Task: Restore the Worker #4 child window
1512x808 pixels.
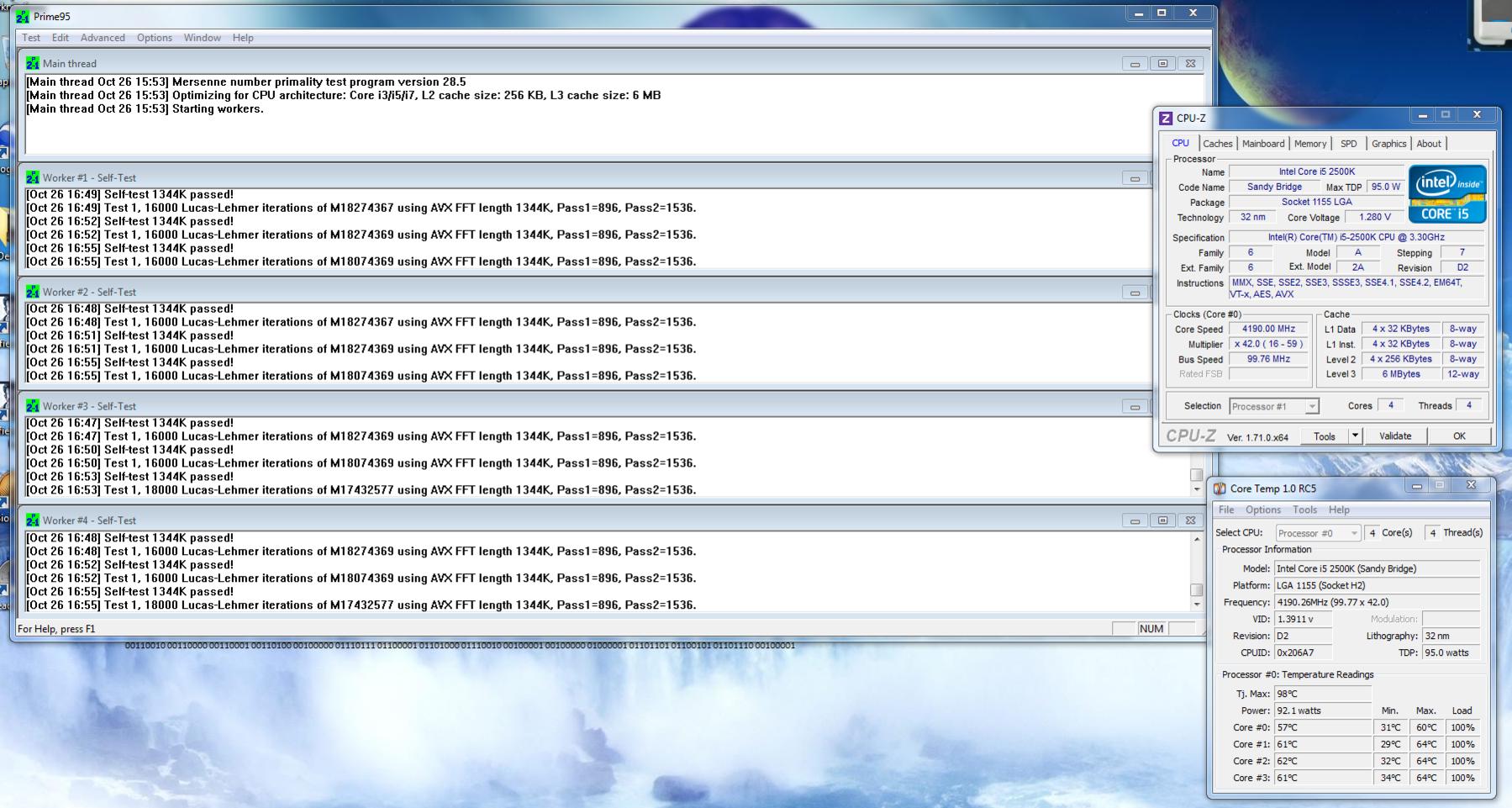Action: tap(1163, 520)
